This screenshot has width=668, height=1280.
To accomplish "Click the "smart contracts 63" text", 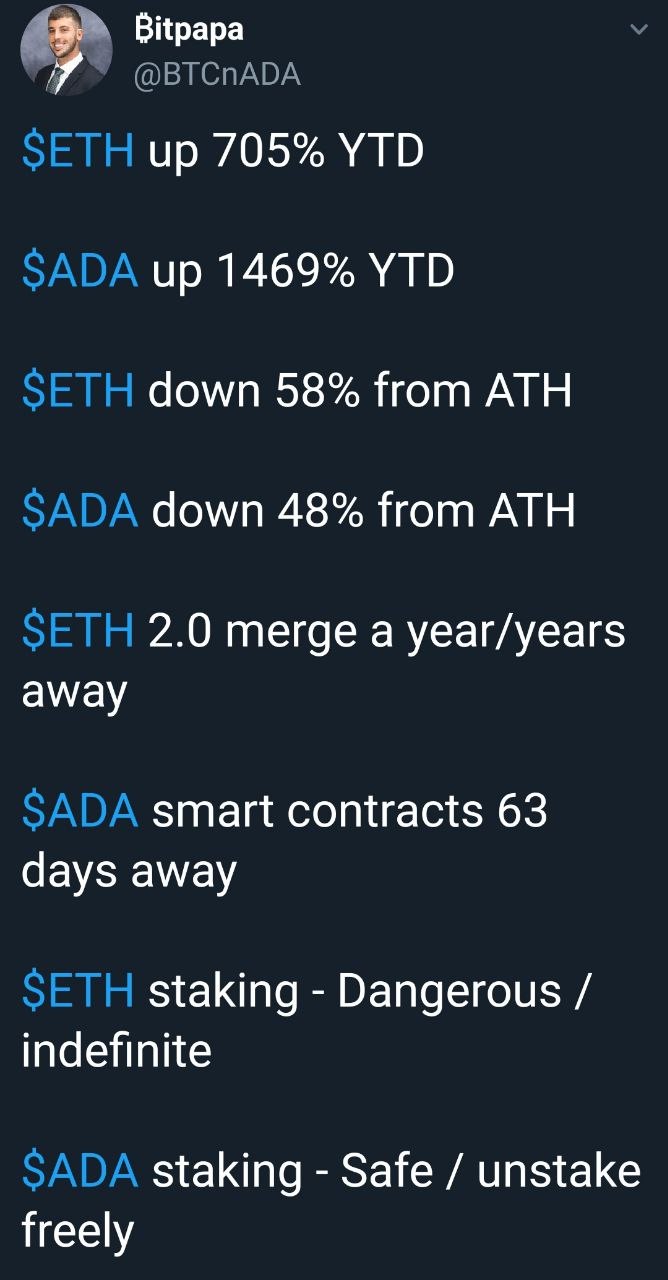I will [x=349, y=811].
